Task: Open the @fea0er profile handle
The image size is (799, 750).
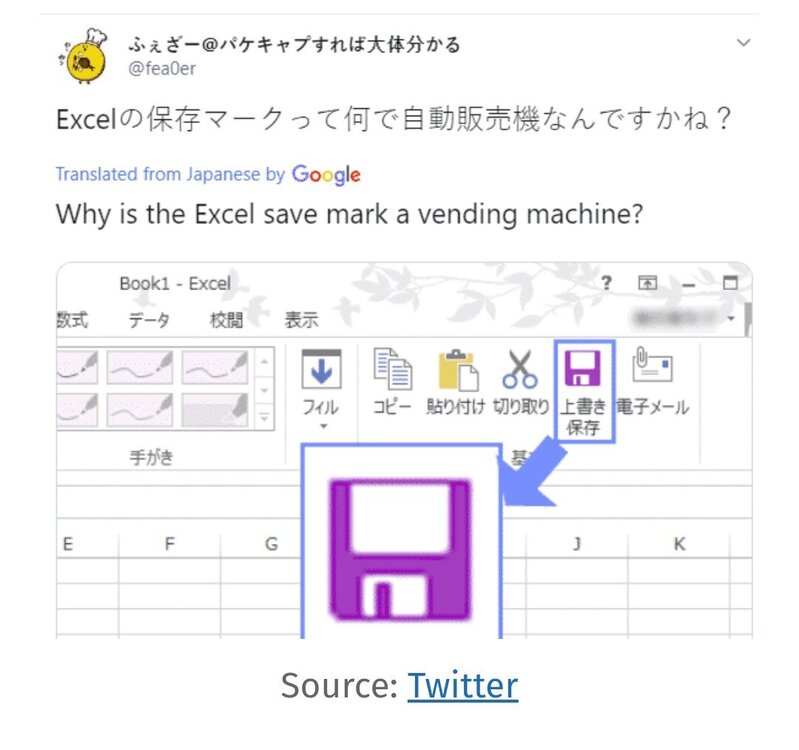Action: 162,69
